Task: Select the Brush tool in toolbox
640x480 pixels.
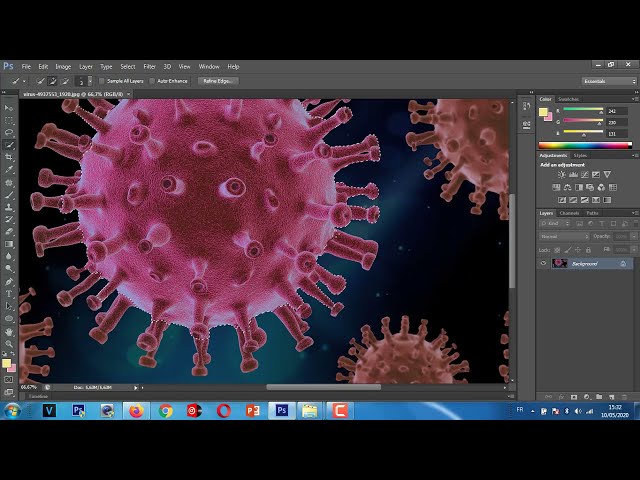Action: coord(9,195)
